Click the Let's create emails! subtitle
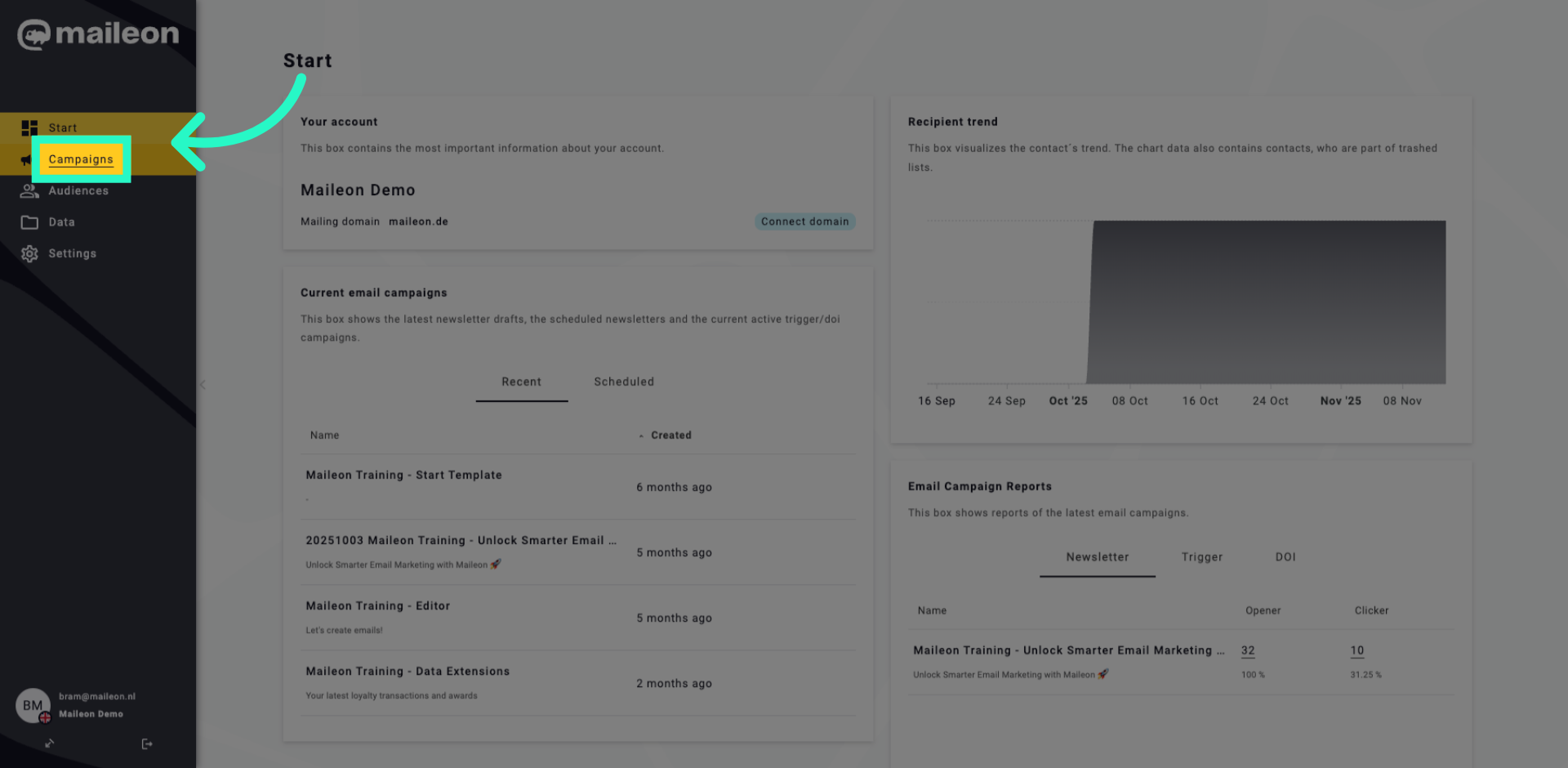This screenshot has height=768, width=1568. 344,631
